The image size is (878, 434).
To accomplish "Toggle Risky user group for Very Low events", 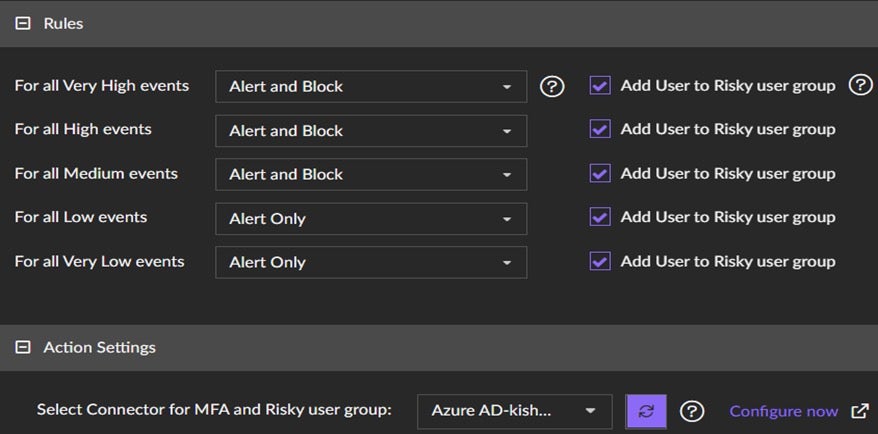I will pyautogui.click(x=600, y=261).
